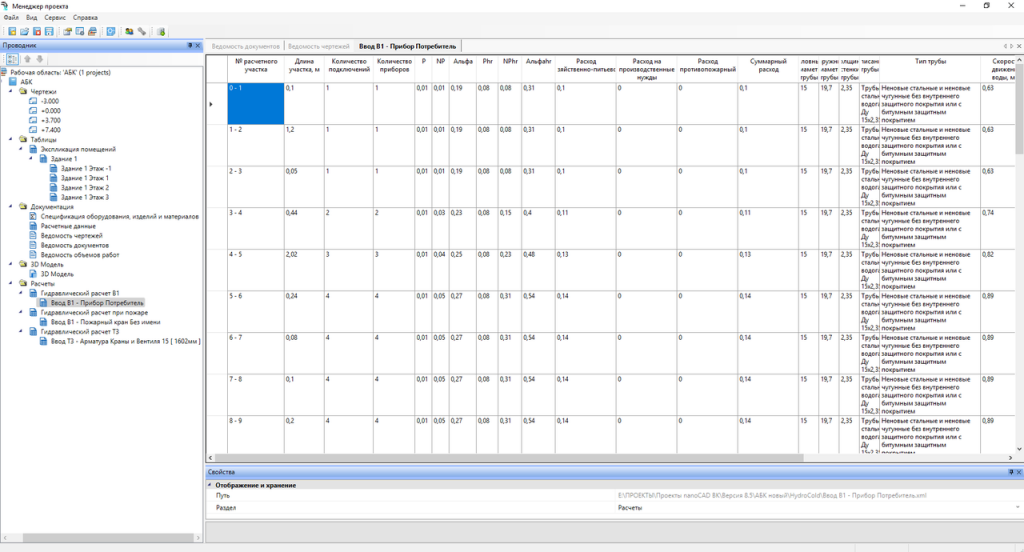1024x552 pixels.
Task: Toggle auto-hide pin on Свойства panel
Action: (x=1010, y=471)
